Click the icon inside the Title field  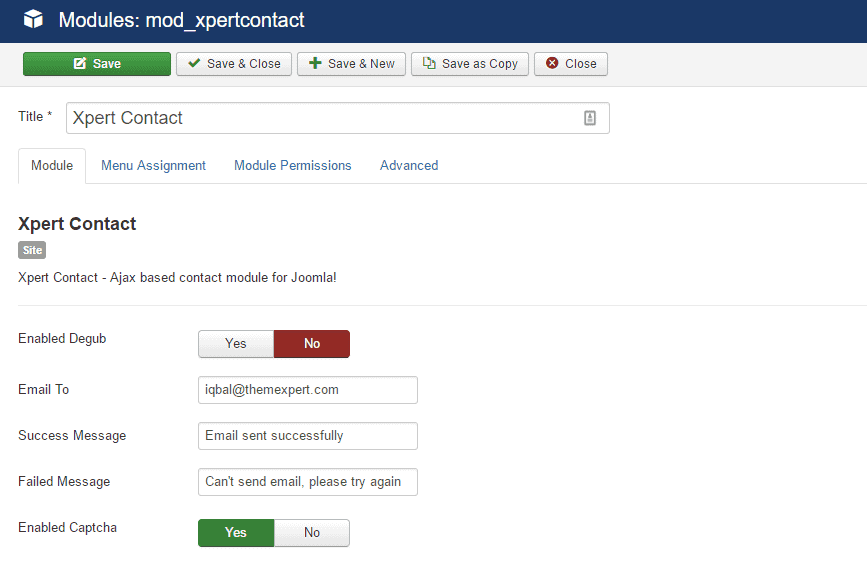click(x=590, y=118)
